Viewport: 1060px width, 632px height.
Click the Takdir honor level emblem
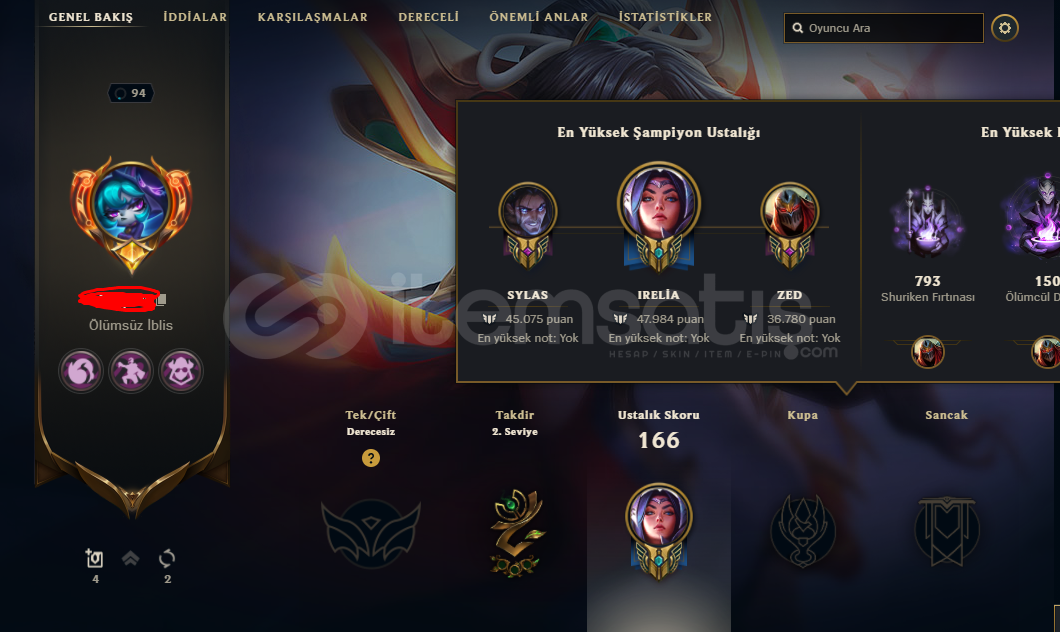[516, 533]
